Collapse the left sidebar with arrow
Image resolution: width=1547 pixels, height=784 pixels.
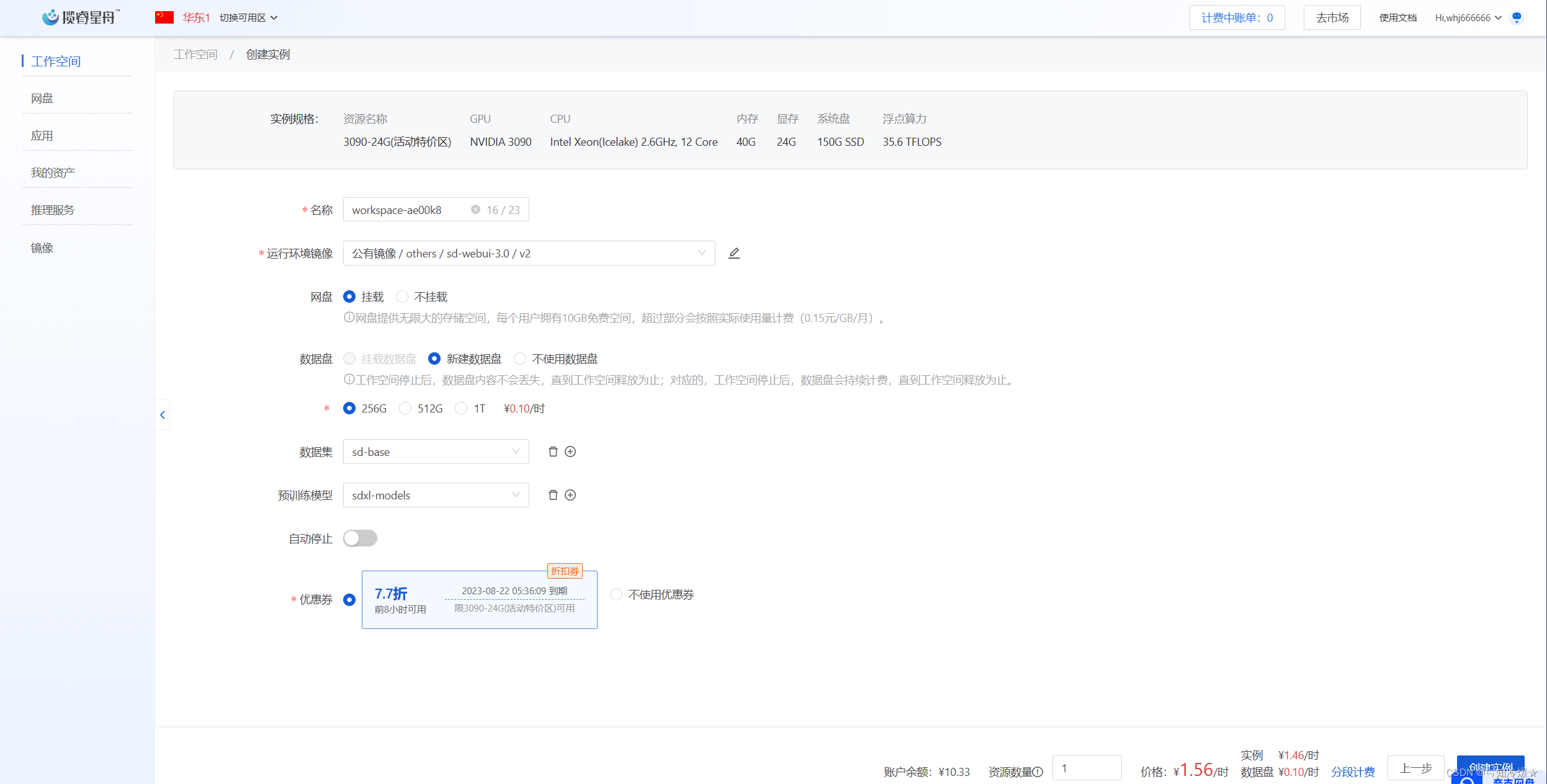click(163, 415)
